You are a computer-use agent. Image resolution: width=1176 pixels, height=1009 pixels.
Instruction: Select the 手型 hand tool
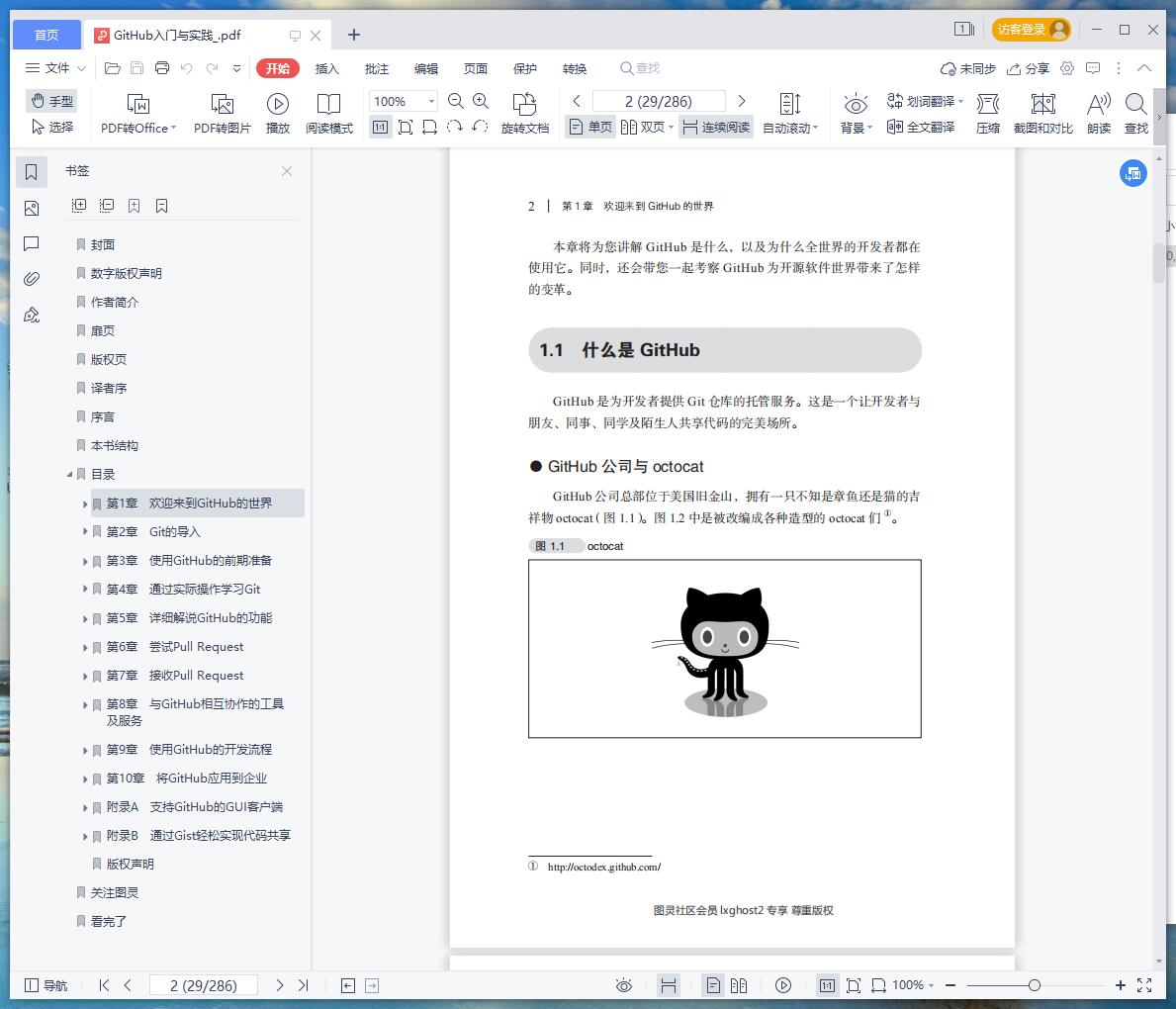coord(51,101)
